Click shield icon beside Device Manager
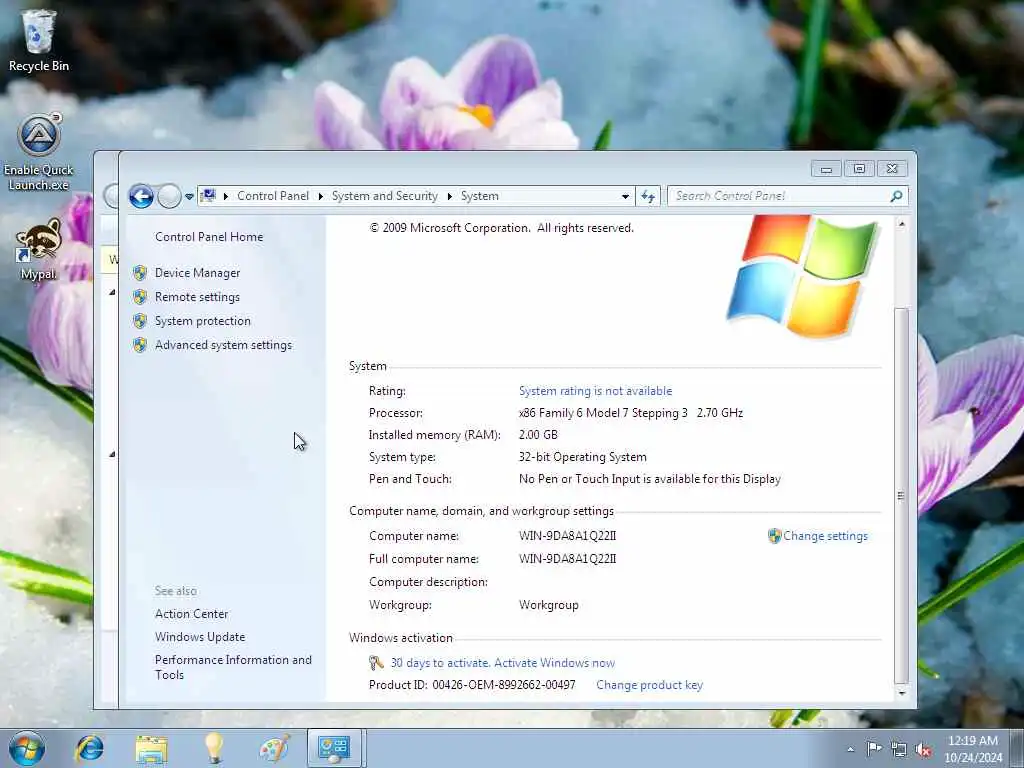The image size is (1024, 768). coord(140,273)
